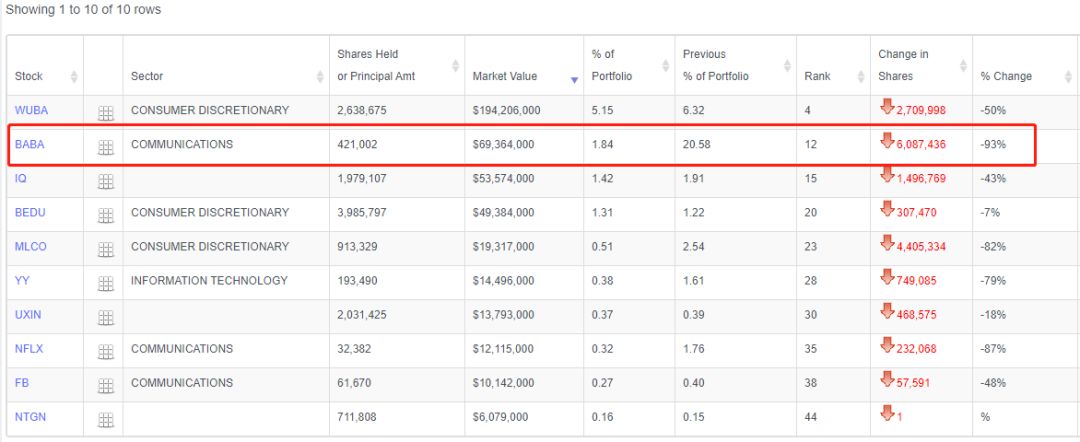Sort by % of Portfolio column arrows

(x=665, y=65)
